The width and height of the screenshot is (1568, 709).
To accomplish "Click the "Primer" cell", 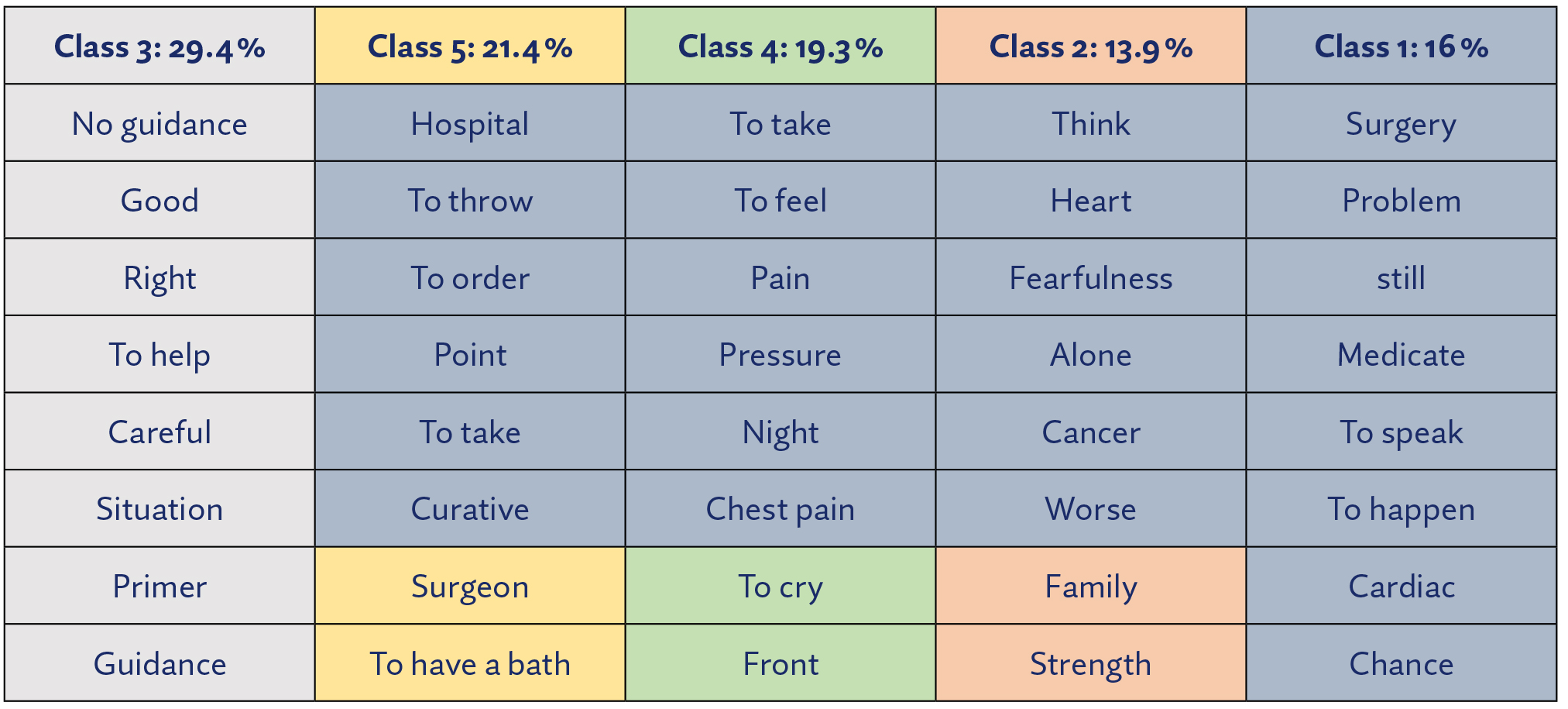I will pyautogui.click(x=160, y=587).
